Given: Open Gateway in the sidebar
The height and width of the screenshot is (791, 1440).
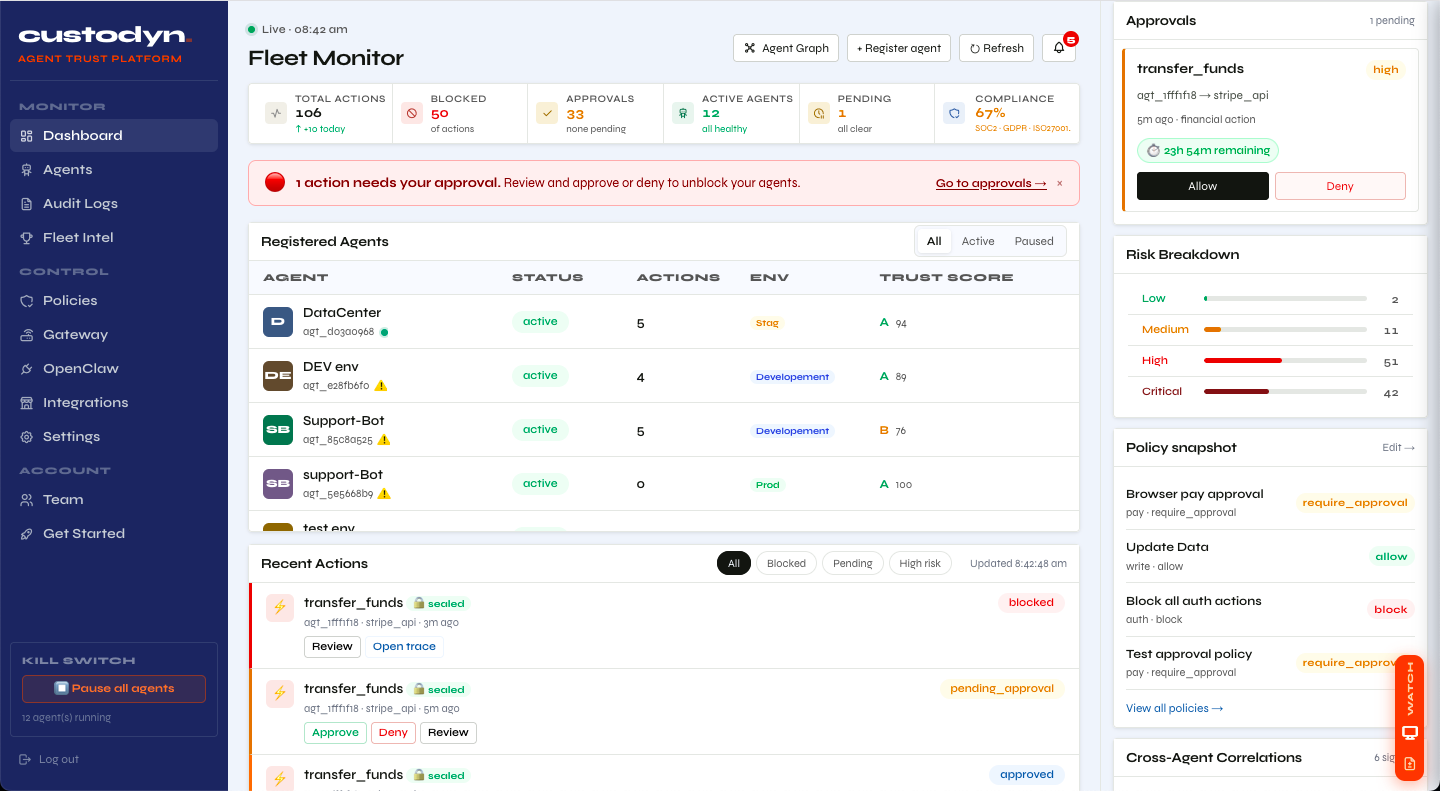Looking at the screenshot, I should coord(114,335).
